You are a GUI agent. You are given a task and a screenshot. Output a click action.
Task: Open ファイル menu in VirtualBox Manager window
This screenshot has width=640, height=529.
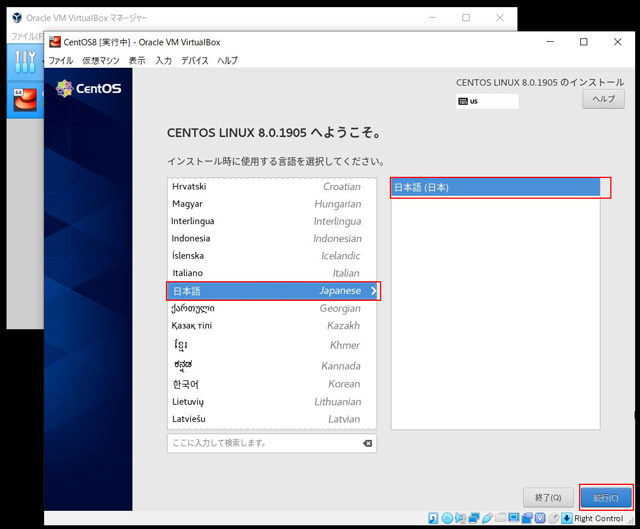point(27,36)
